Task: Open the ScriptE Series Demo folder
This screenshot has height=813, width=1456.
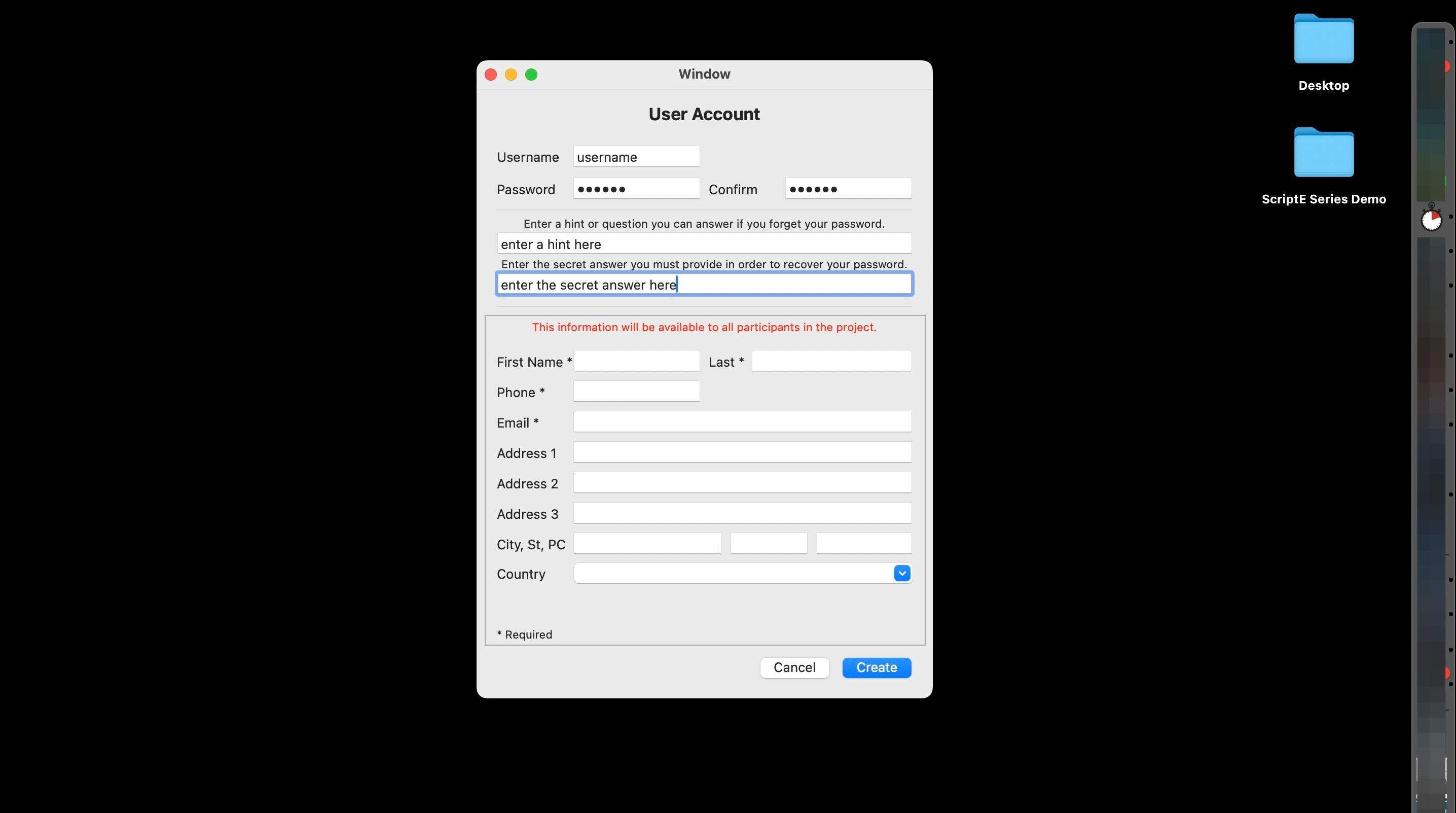Action: (1323, 153)
